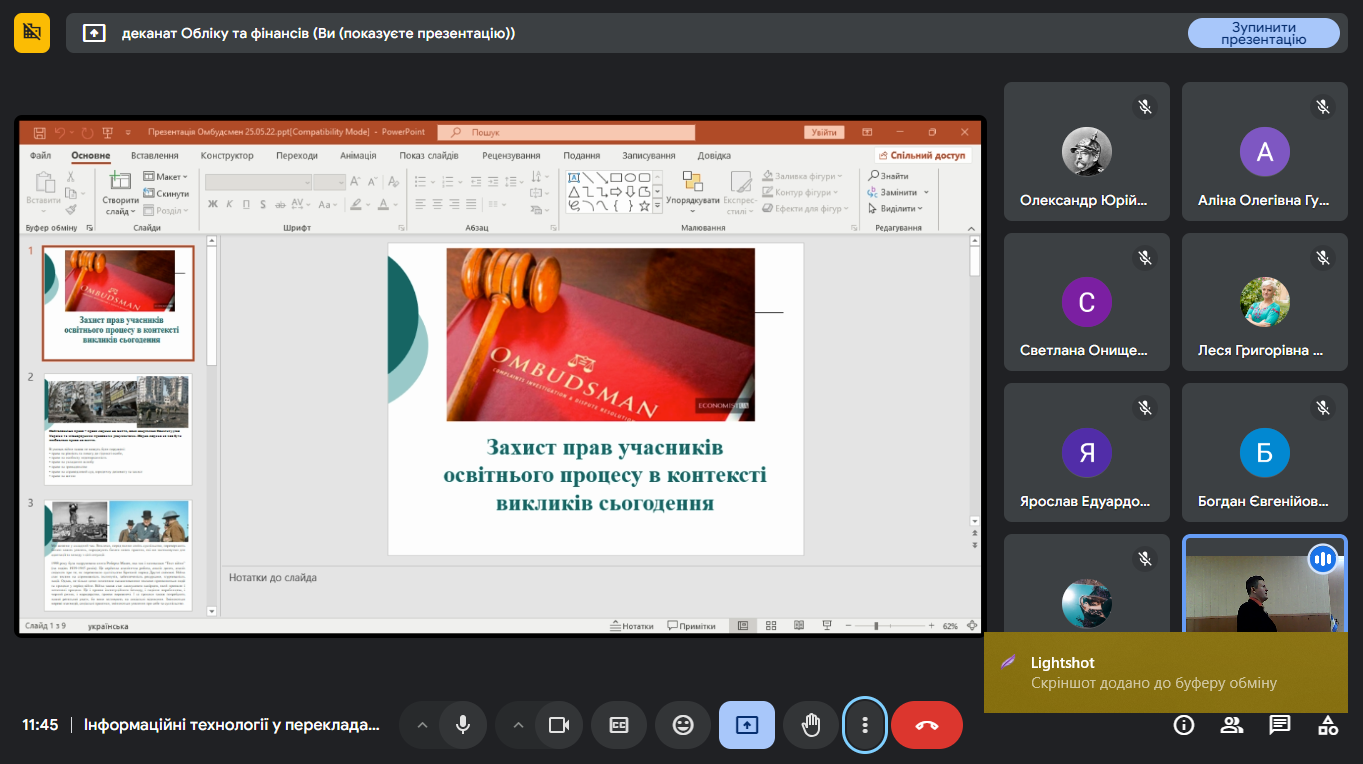Screen dimensions: 1363x764
Task: Switch to the Конструктор tab
Action: point(227,156)
